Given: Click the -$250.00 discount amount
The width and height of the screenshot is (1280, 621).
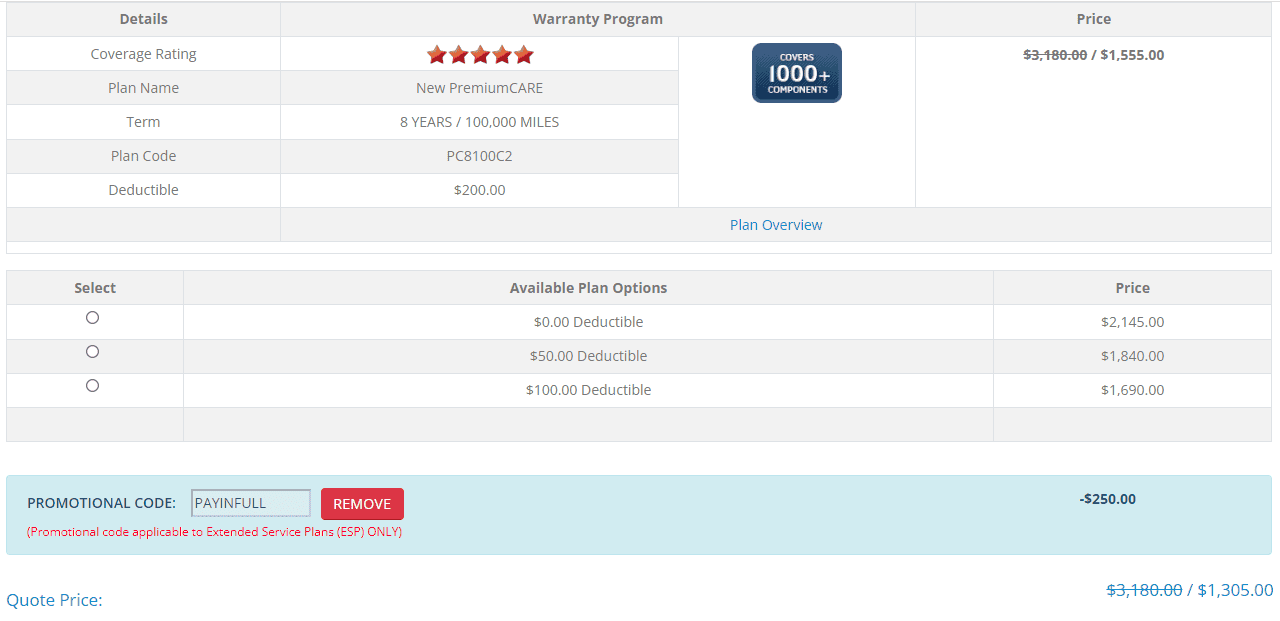Looking at the screenshot, I should (1108, 499).
